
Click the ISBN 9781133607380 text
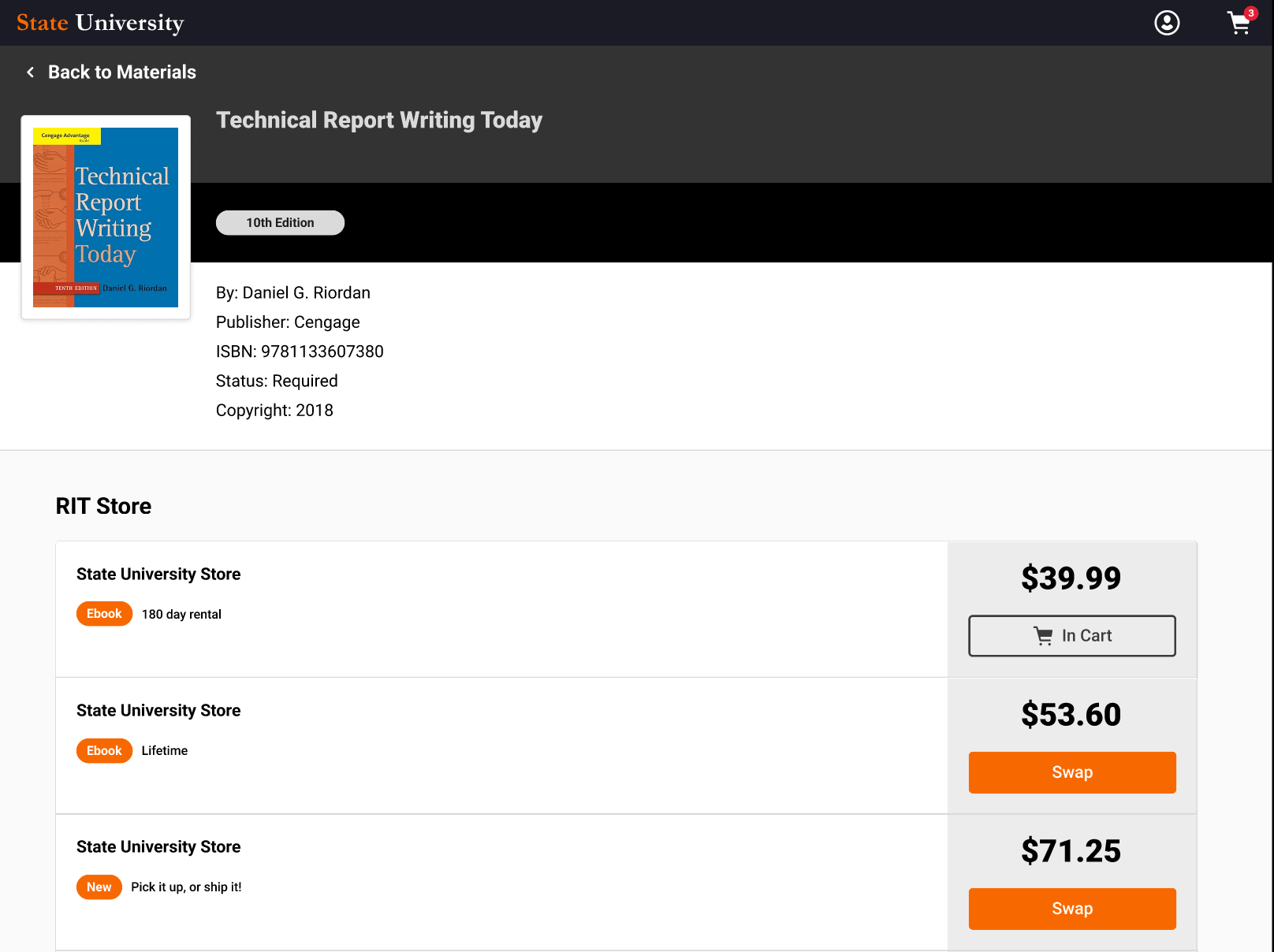coord(300,351)
